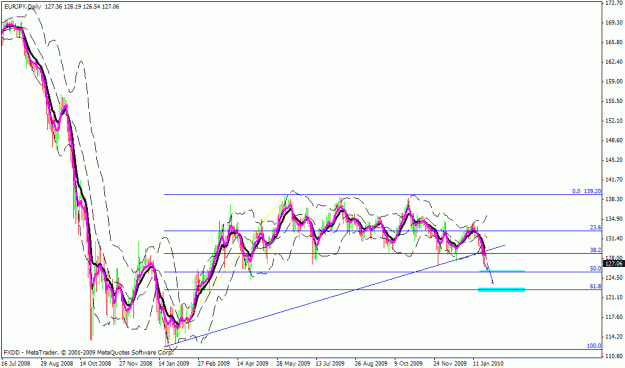Screen dimensions: 625x368
Task: Click the 124.50 price axis label
Action: coord(614,278)
